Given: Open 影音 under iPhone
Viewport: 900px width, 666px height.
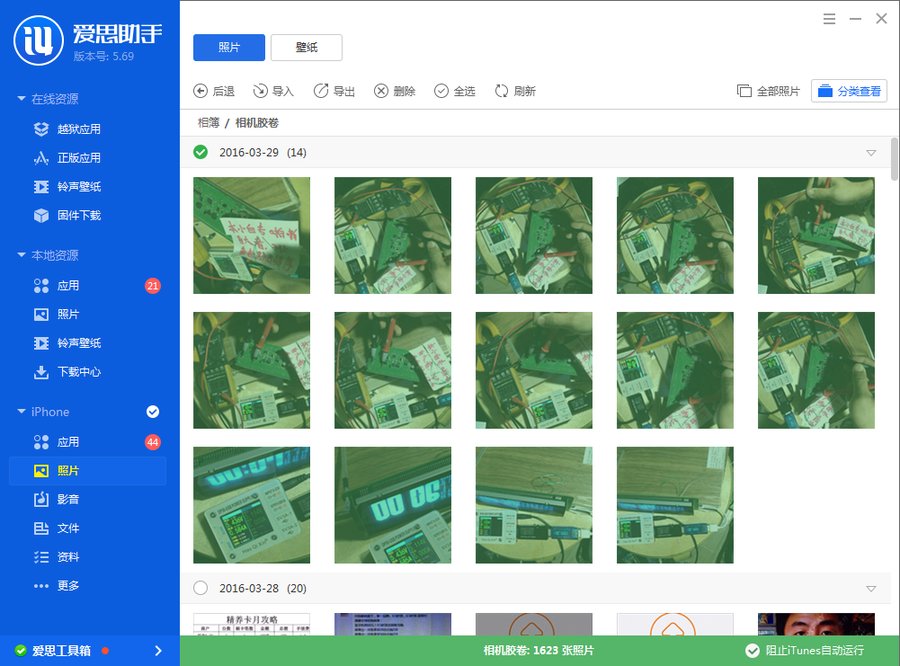Looking at the screenshot, I should tap(57, 500).
